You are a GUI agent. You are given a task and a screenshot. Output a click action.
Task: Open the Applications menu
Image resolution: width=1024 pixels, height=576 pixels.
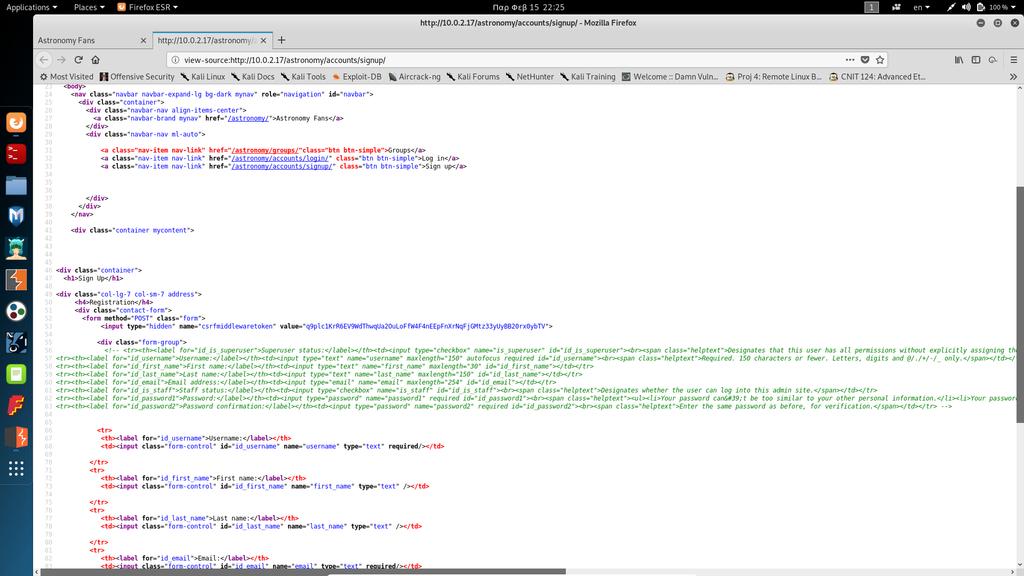click(x=31, y=7)
